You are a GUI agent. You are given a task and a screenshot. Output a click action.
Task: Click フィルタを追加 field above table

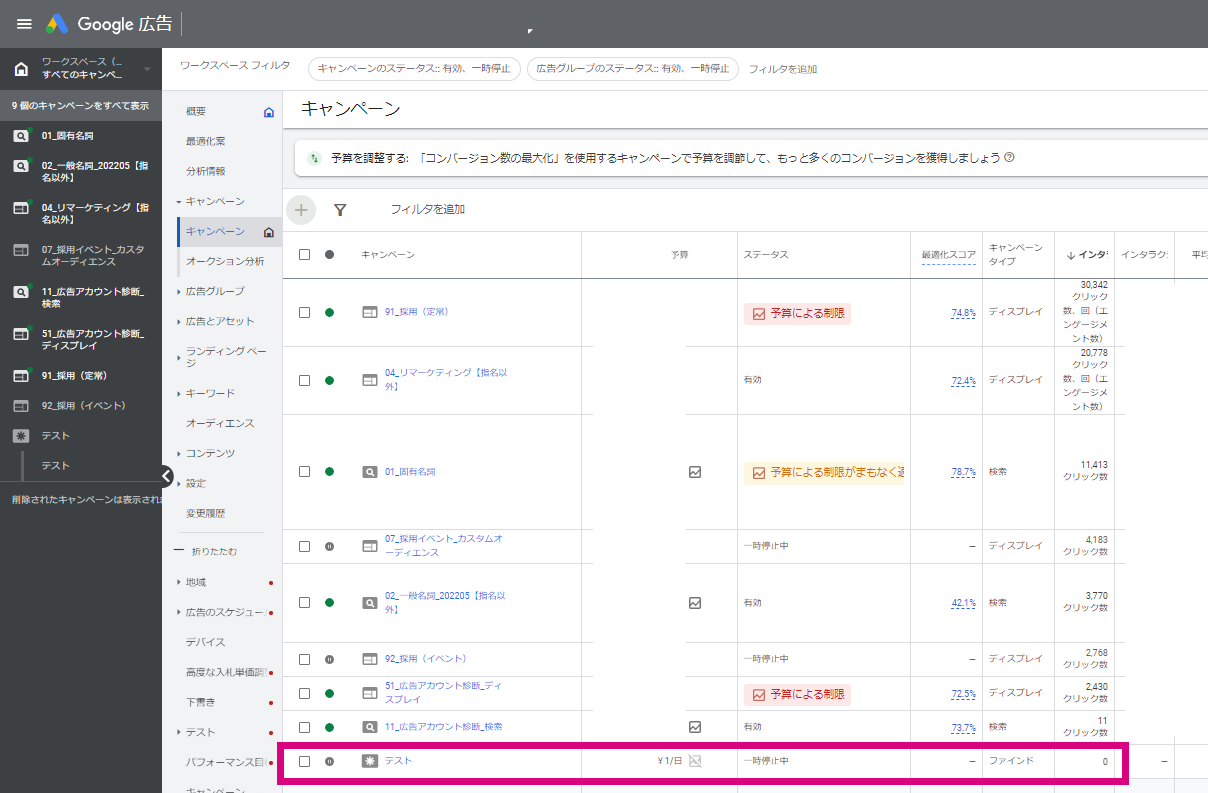pyautogui.click(x=427, y=210)
